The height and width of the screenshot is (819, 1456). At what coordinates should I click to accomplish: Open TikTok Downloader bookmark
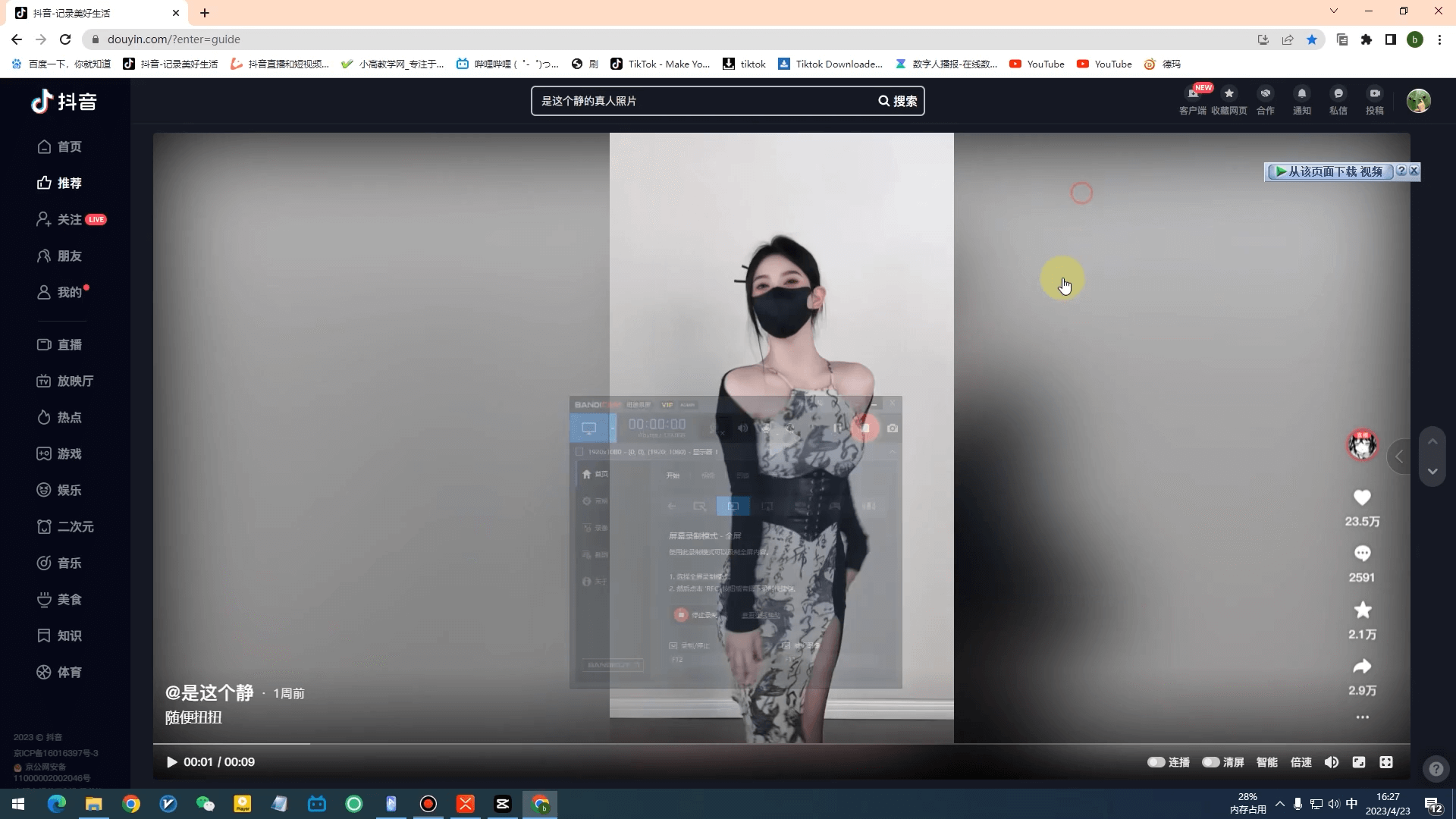[x=830, y=64]
